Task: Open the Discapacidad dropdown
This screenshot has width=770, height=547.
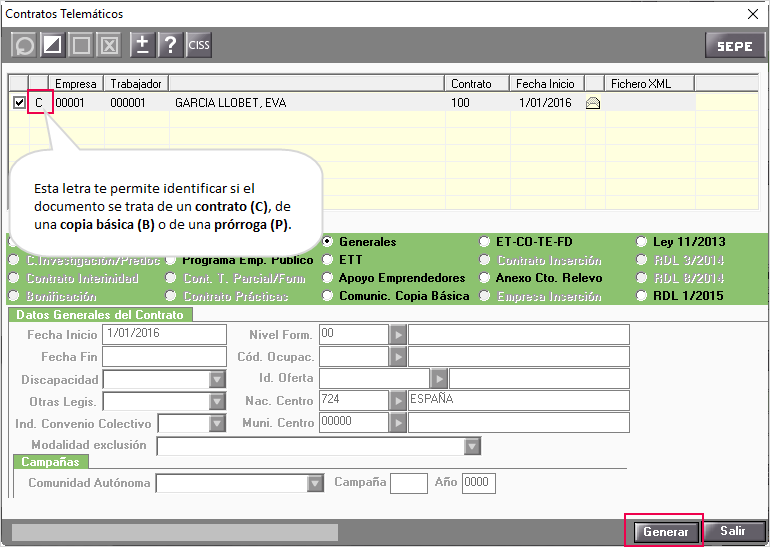Action: coord(217,380)
